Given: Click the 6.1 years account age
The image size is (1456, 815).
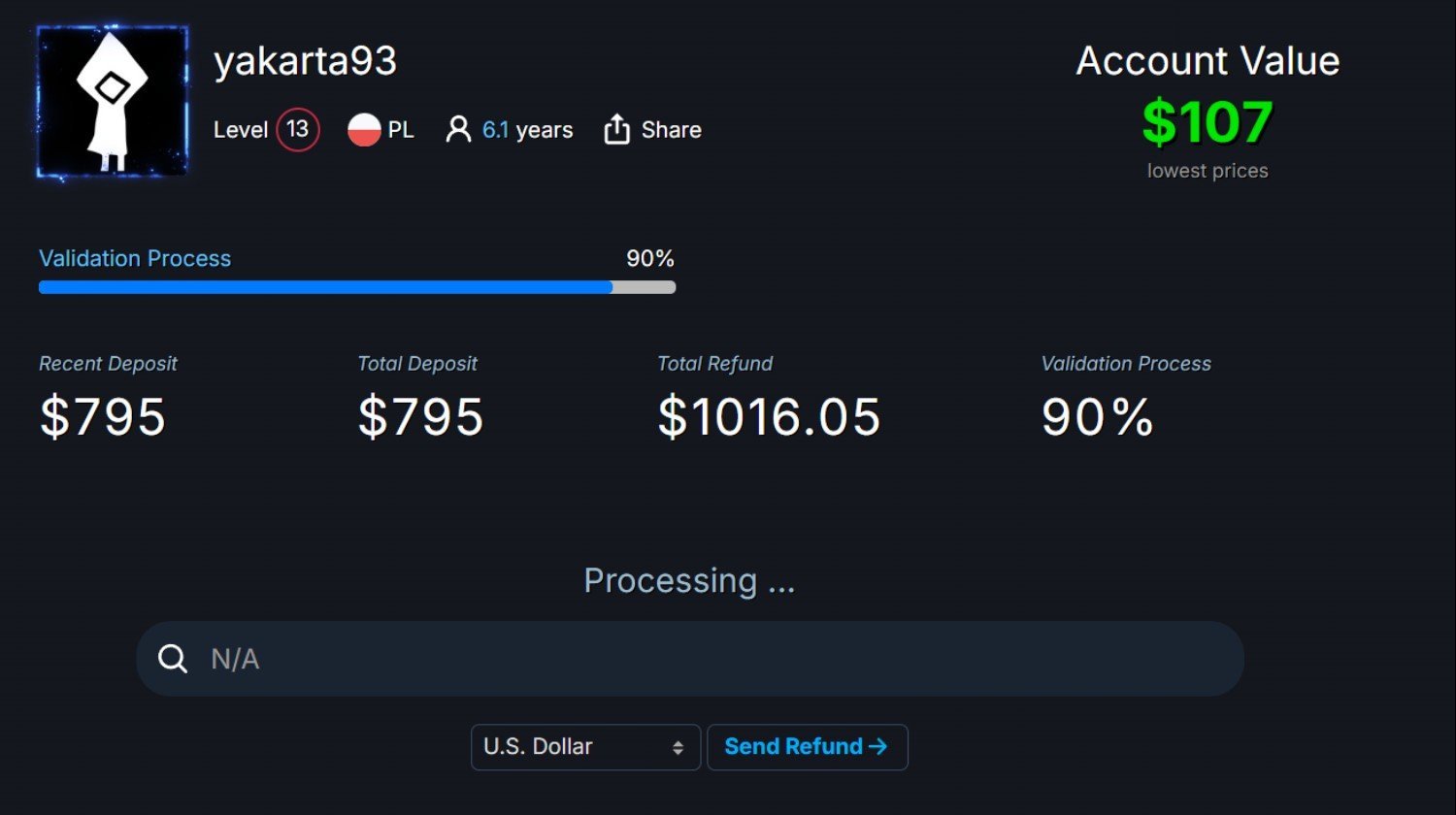Looking at the screenshot, I should (x=528, y=130).
